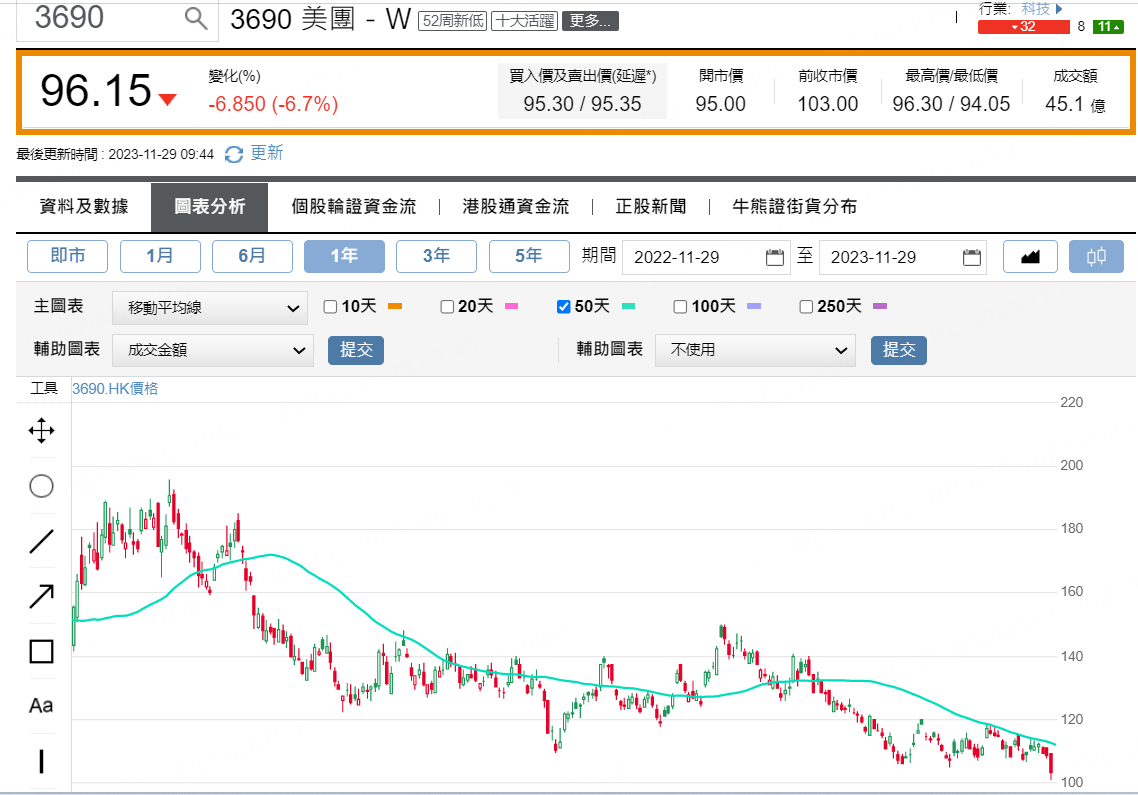
Task: Click the -6.850 (-6.7%) change value
Action: [x=273, y=104]
